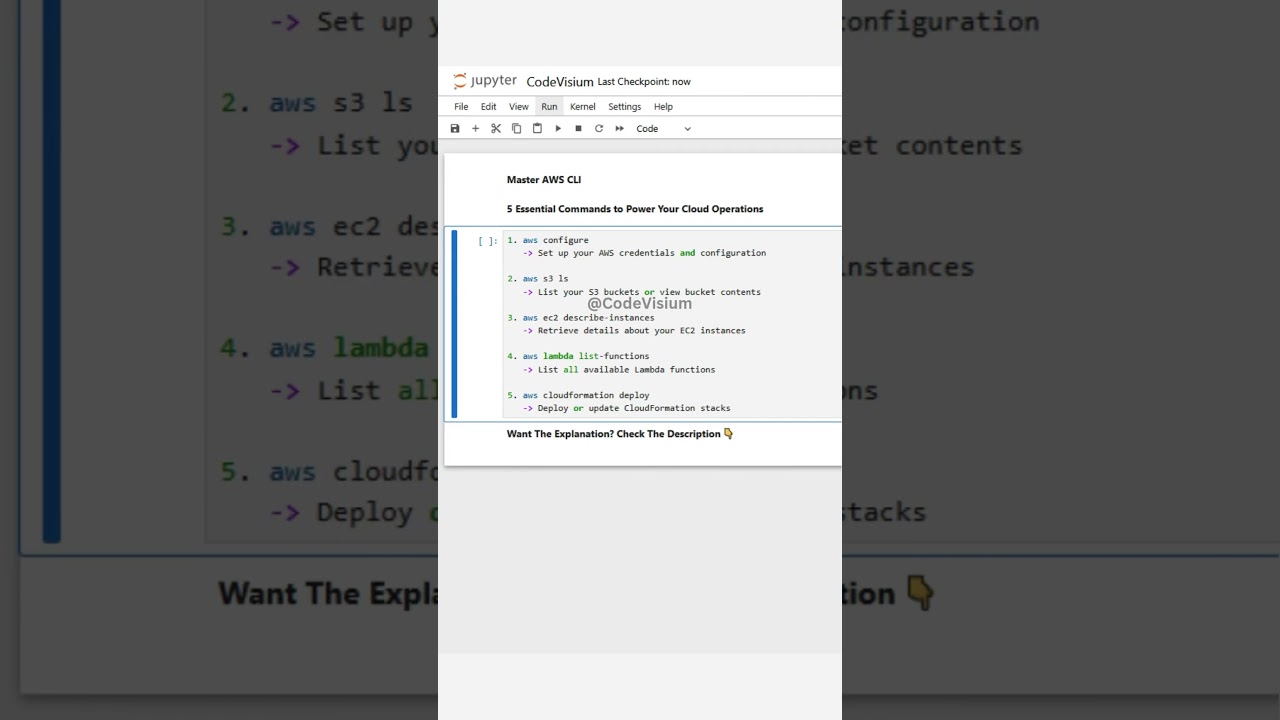Rename the notebook title CodeVisium

click(560, 82)
